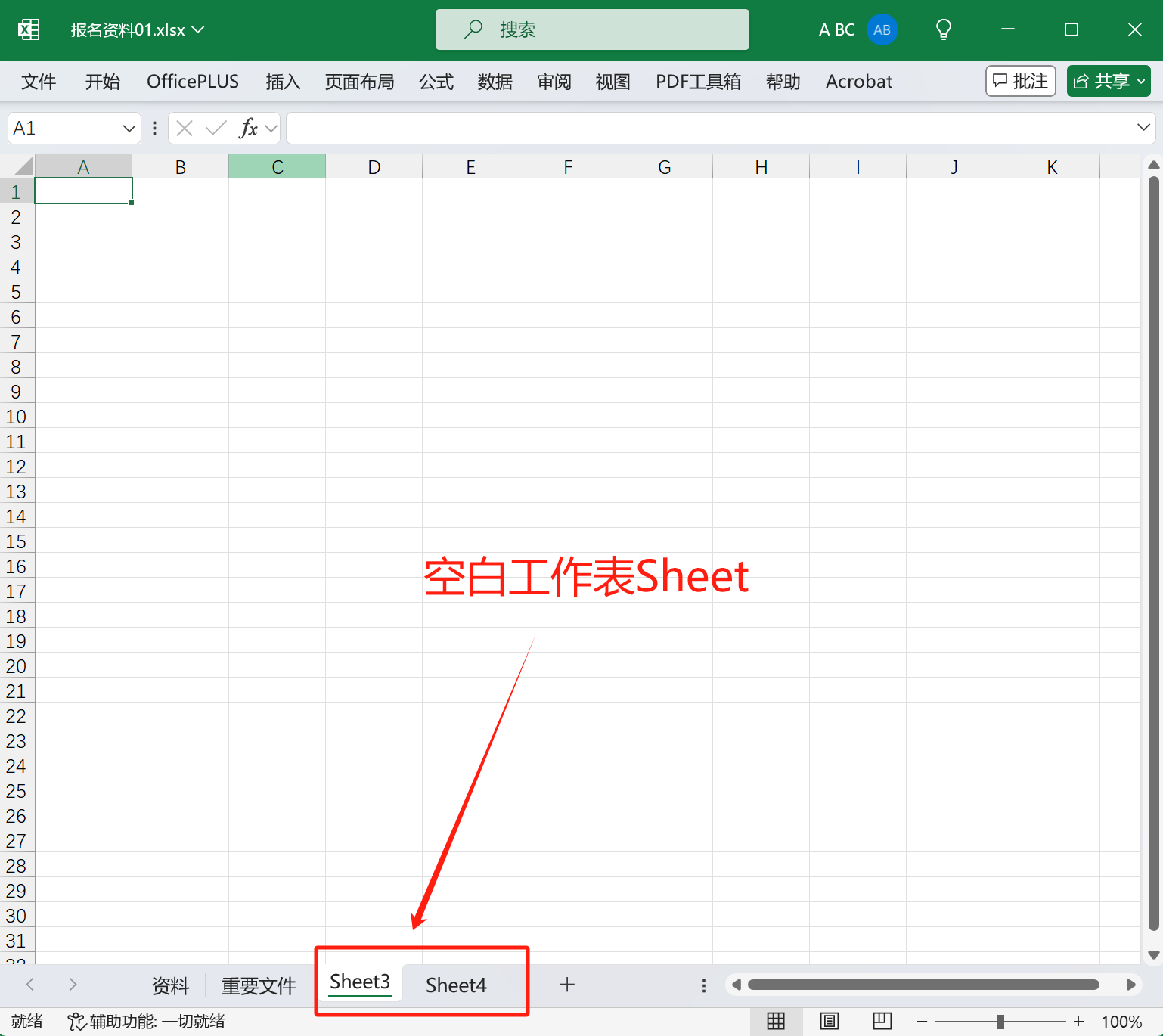The height and width of the screenshot is (1036, 1163).
Task: Open the 公式 ribbon tab
Action: (x=436, y=82)
